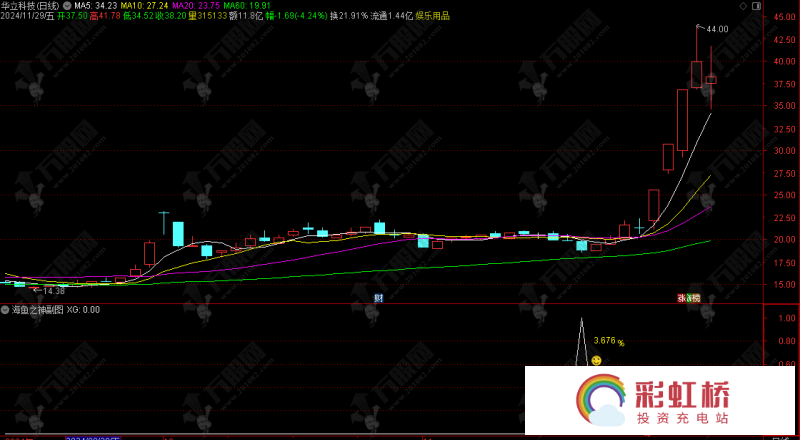
Task: Toggle the circle marker before MA5
Action: [x=68, y=6]
